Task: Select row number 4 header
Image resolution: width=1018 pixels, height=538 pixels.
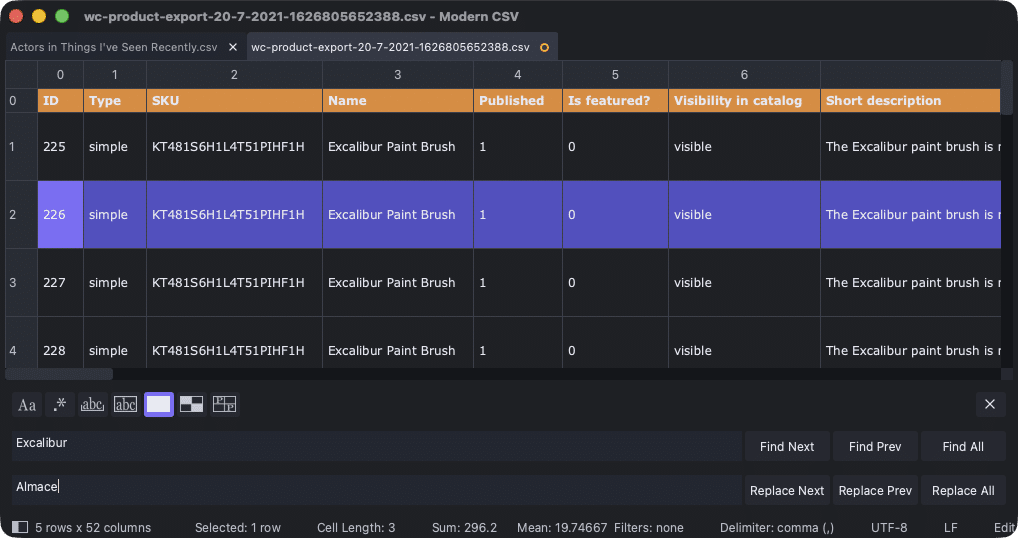Action: pos(21,343)
